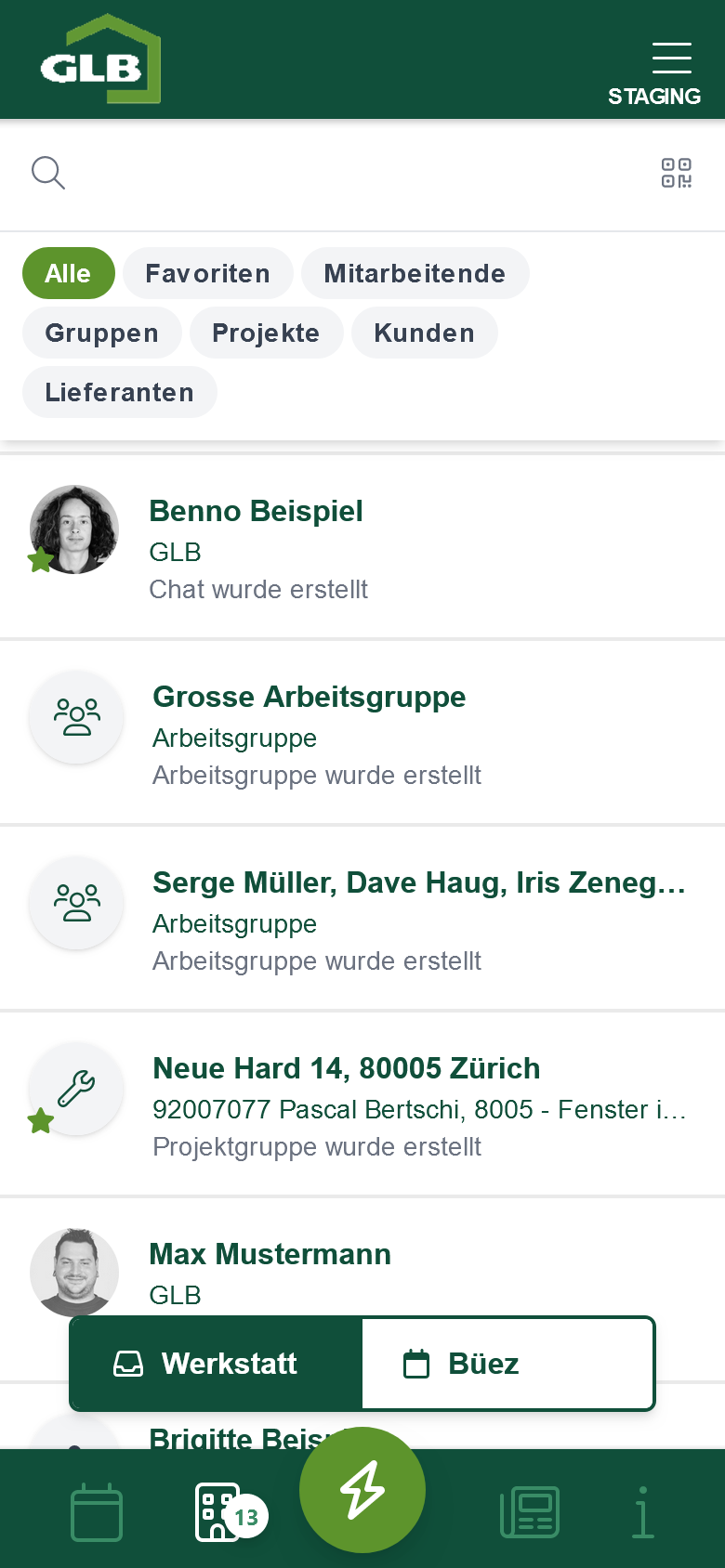This screenshot has height=1568, width=725.
Task: Tap the QR code scanner icon
Action: pos(676,173)
